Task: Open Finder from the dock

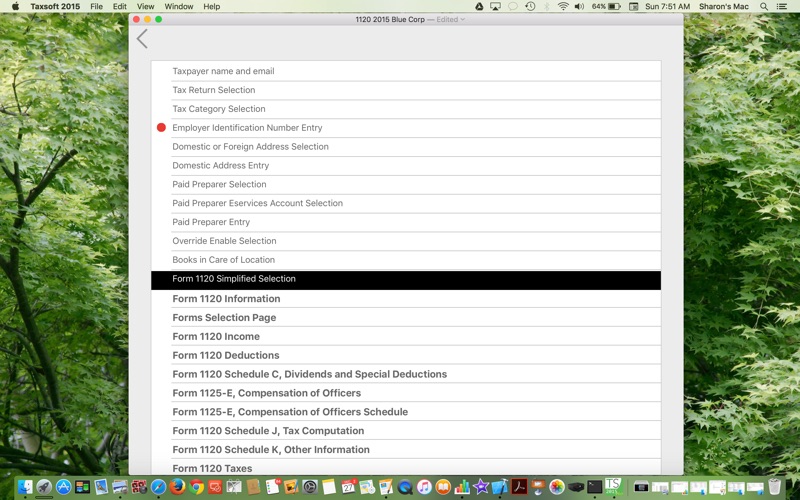Action: click(x=25, y=486)
